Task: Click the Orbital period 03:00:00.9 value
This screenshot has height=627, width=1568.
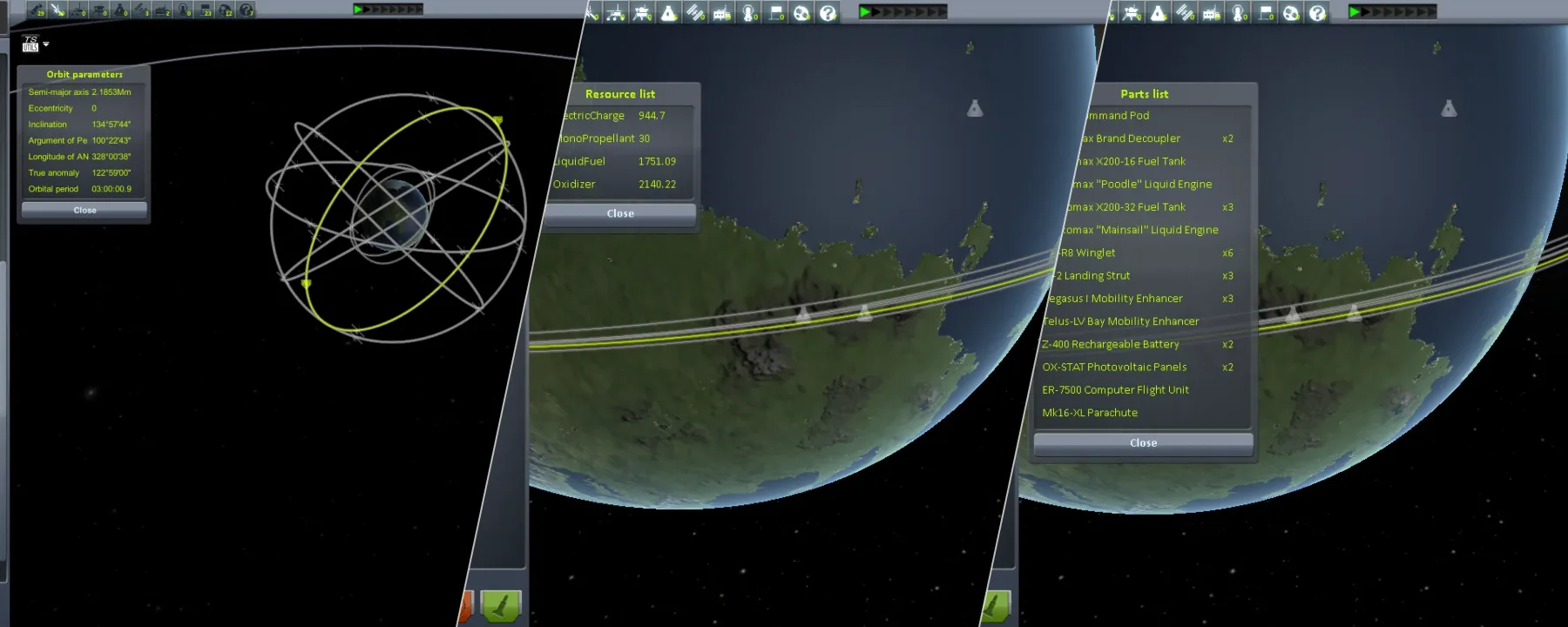Action: point(112,189)
